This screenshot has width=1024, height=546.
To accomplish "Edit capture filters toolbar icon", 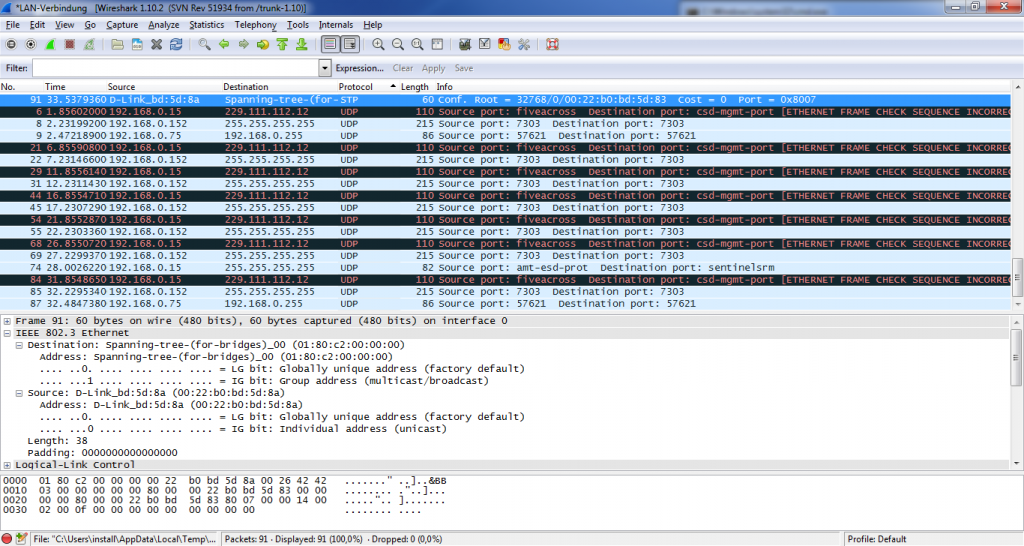I will [x=465, y=44].
